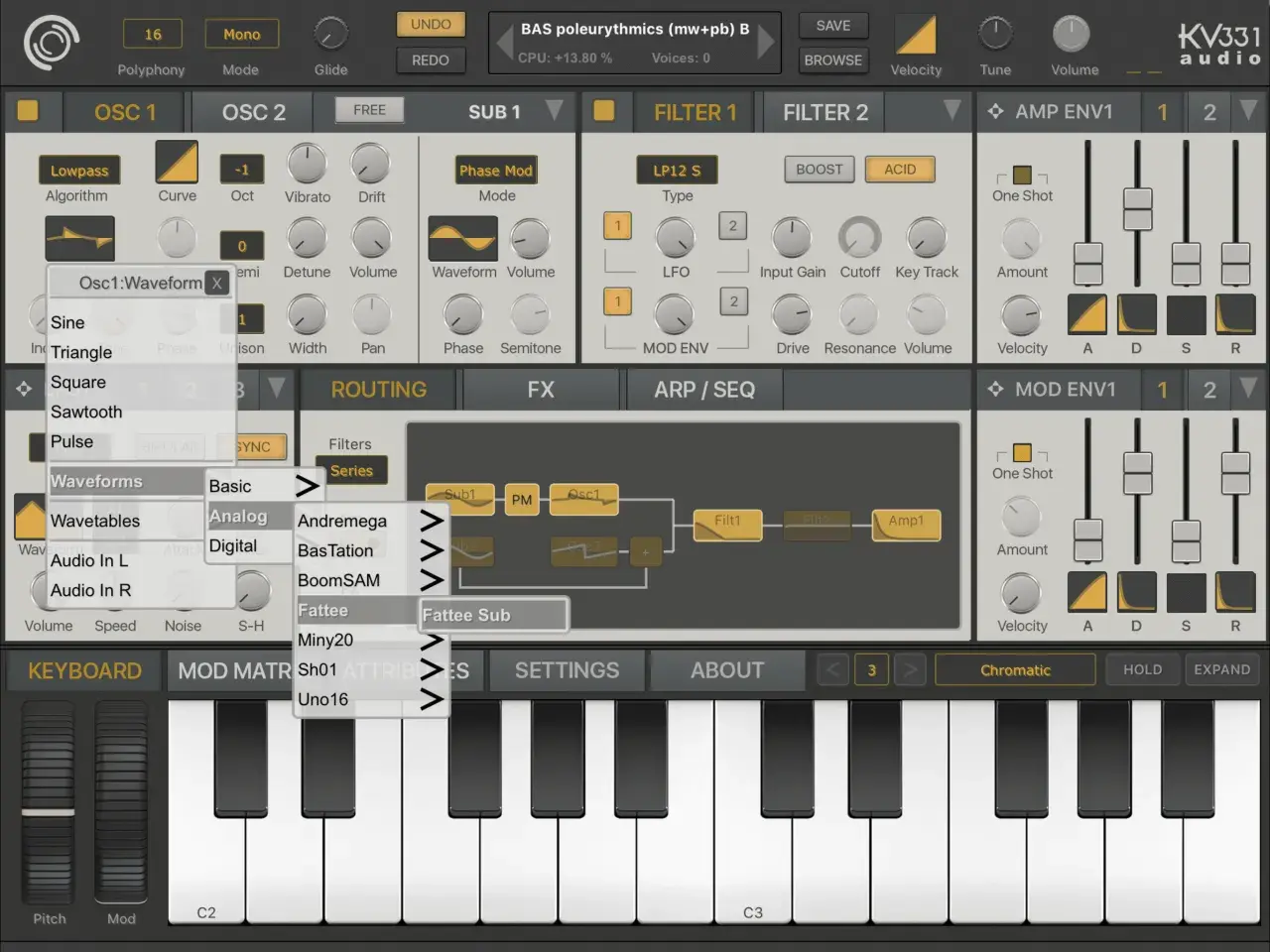This screenshot has height=952, width=1270.
Task: Click AMP ENV1 Decay curve icon
Action: tap(1137, 314)
